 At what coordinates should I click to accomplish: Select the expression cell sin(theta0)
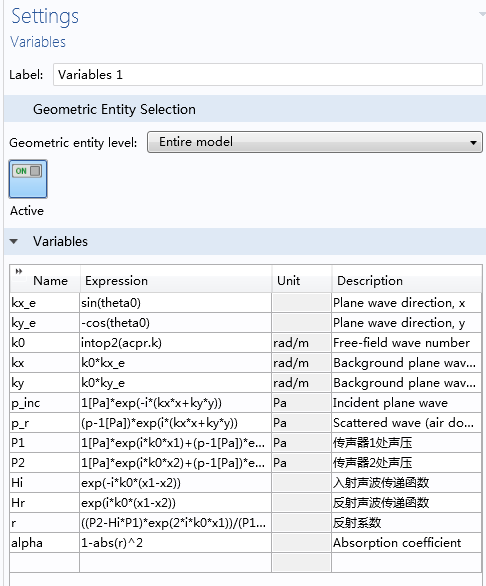tap(176, 303)
